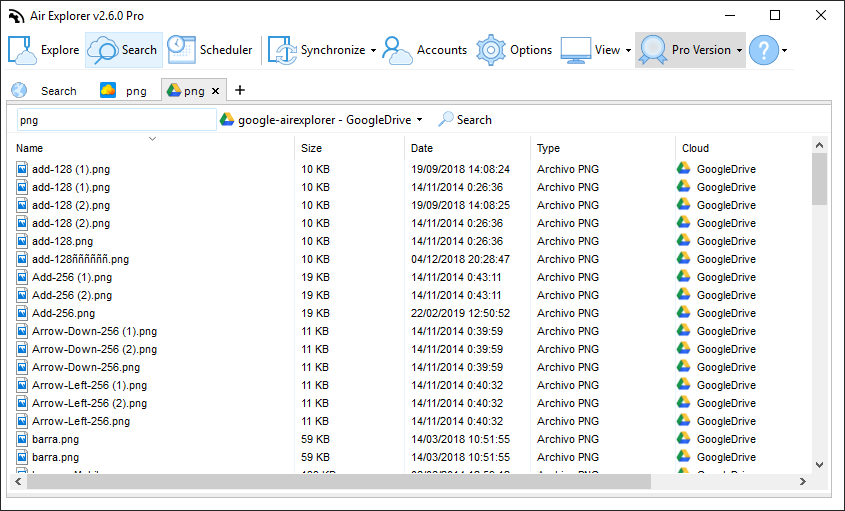The image size is (845, 511).
Task: Sort by Cloud column header
Action: pos(696,148)
